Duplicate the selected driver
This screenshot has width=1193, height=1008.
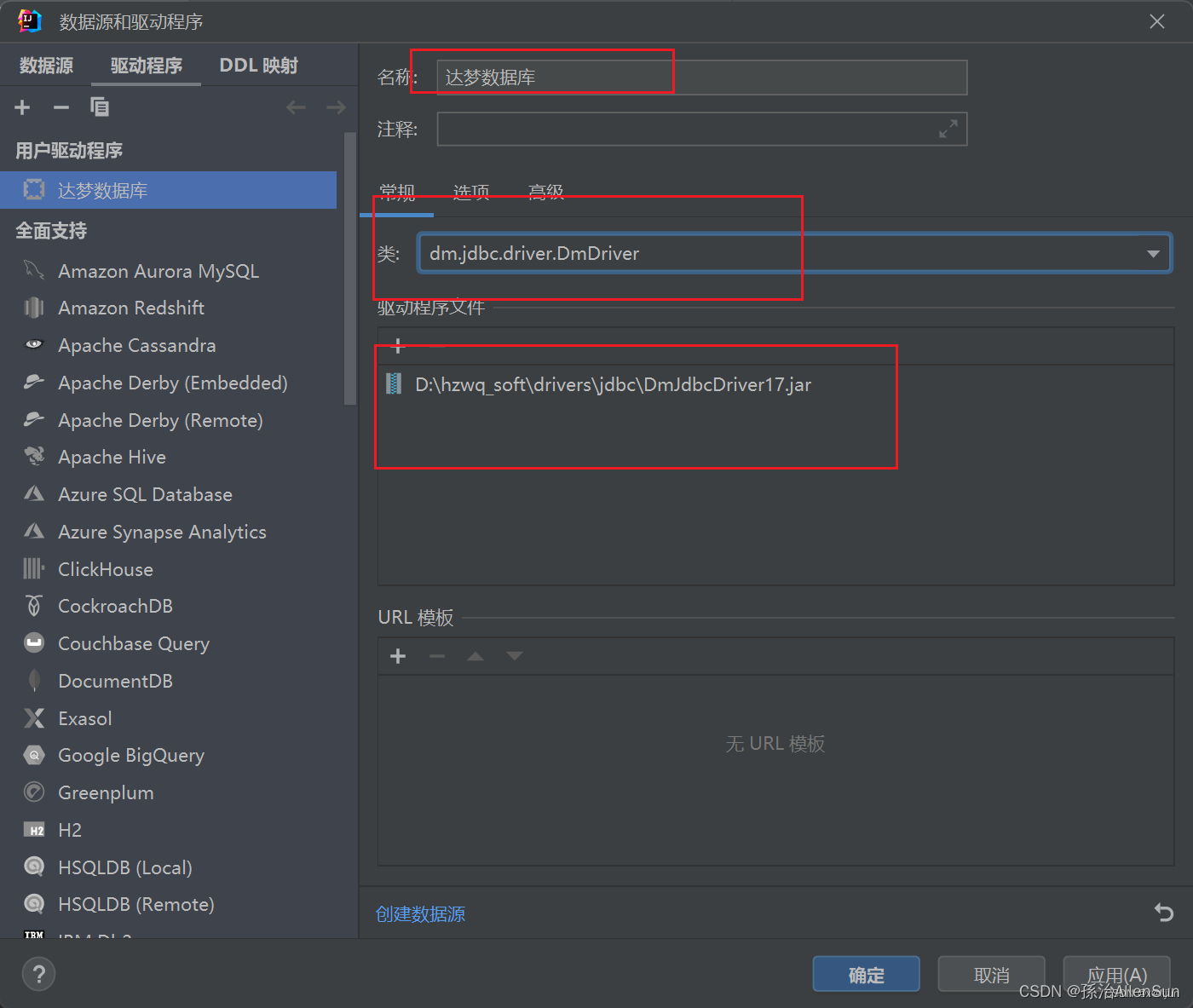tap(100, 107)
